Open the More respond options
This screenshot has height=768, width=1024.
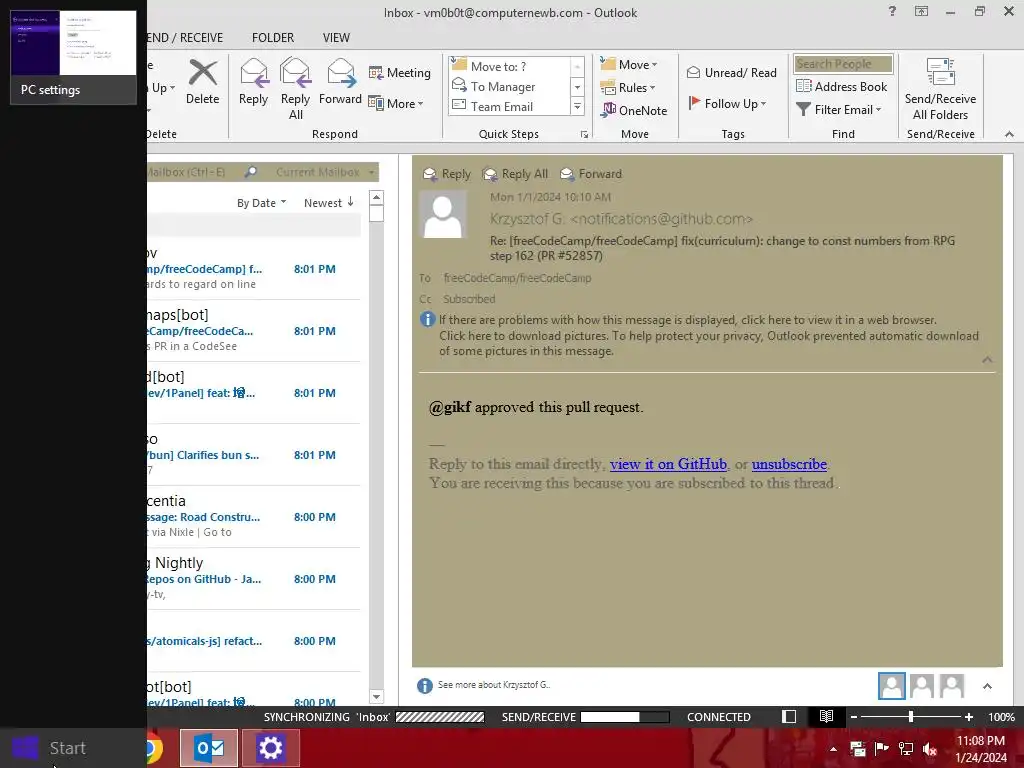(x=396, y=103)
